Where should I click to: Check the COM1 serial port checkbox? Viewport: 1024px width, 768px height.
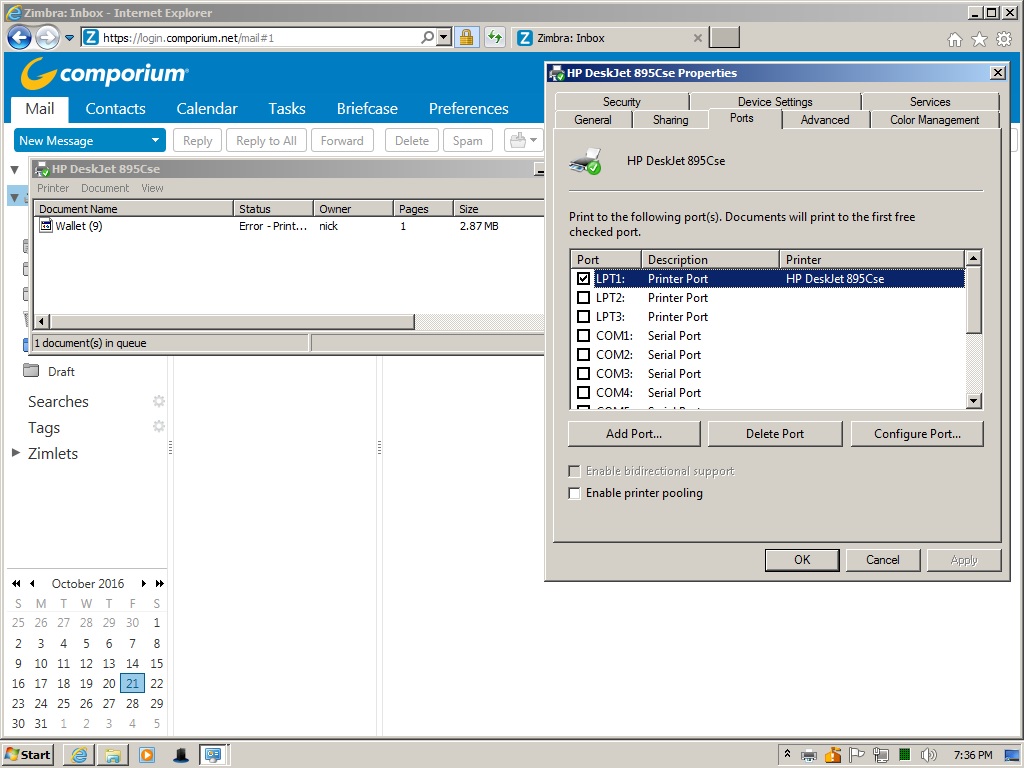(584, 336)
